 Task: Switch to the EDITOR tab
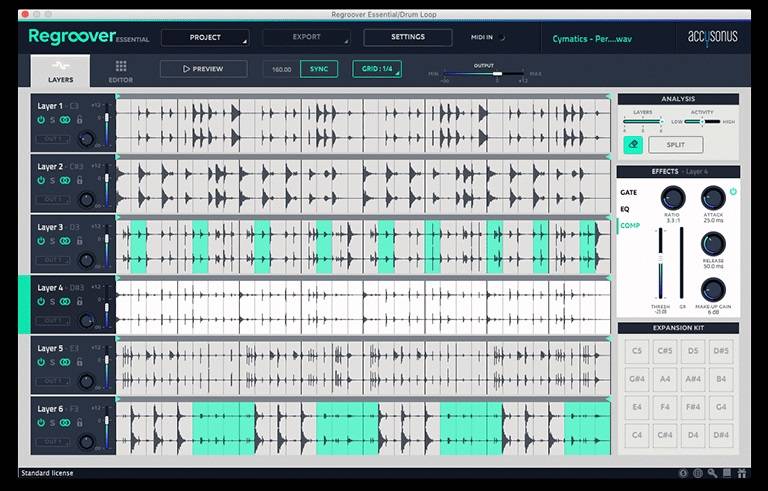coord(120,72)
